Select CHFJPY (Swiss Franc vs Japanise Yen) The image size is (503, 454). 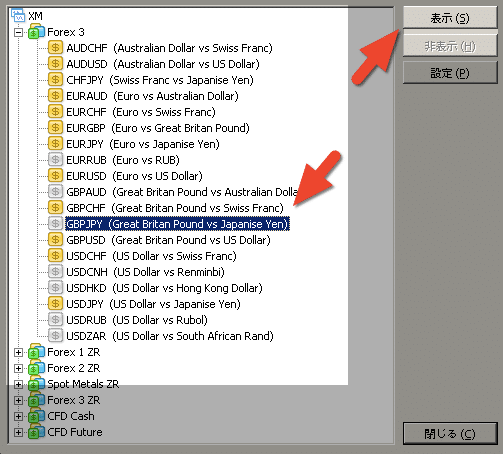[x=160, y=80]
